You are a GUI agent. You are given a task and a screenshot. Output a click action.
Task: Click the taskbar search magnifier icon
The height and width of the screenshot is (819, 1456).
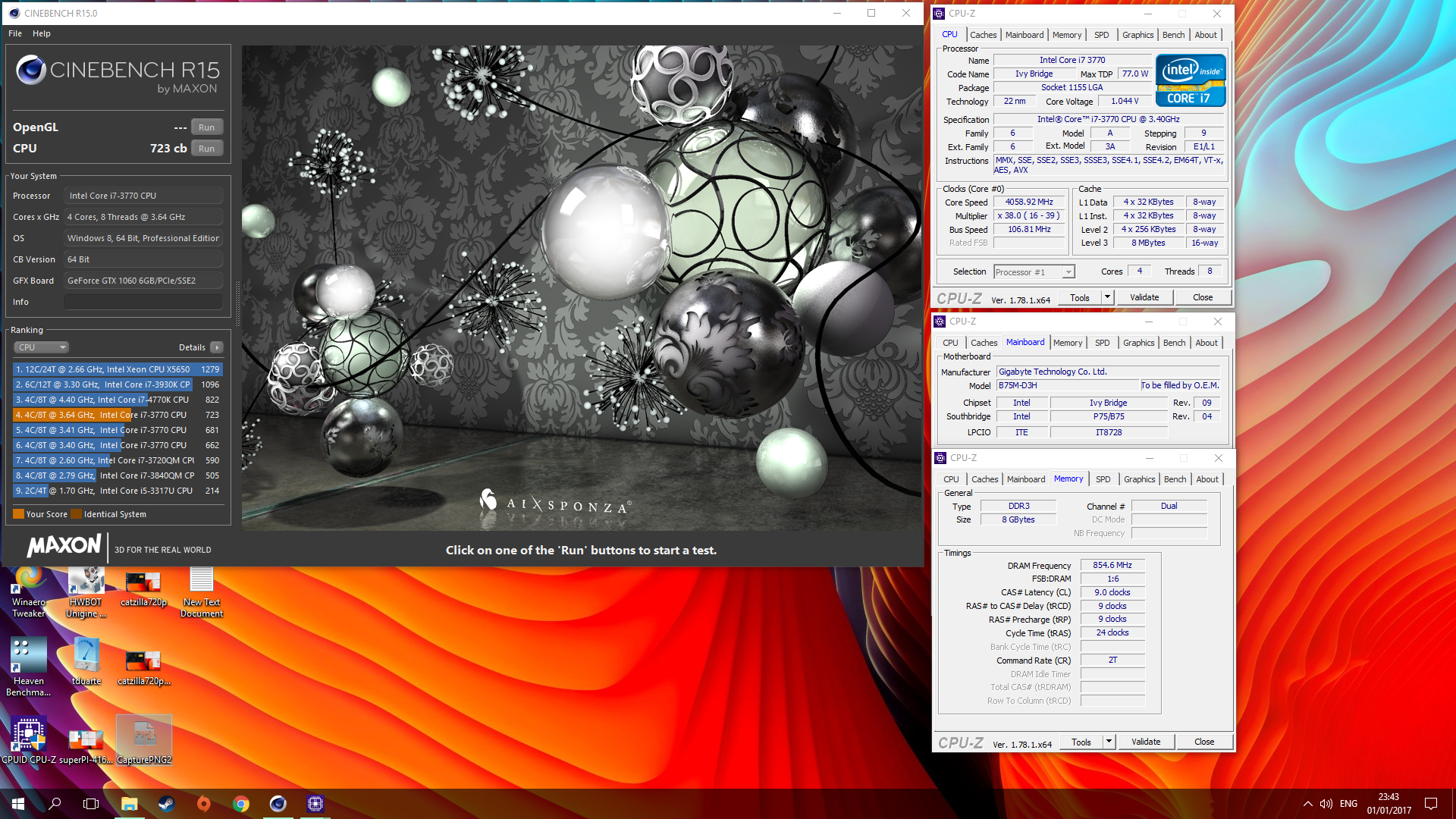[x=55, y=804]
